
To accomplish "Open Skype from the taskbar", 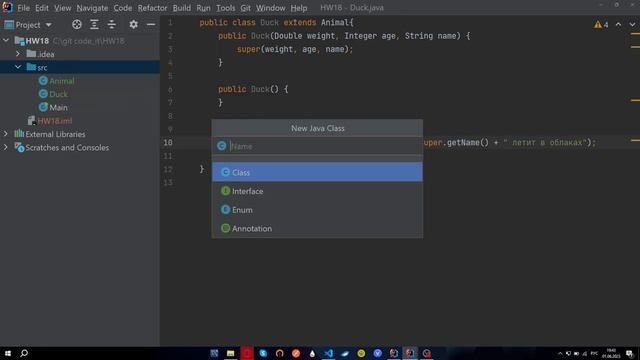I will click(263, 353).
